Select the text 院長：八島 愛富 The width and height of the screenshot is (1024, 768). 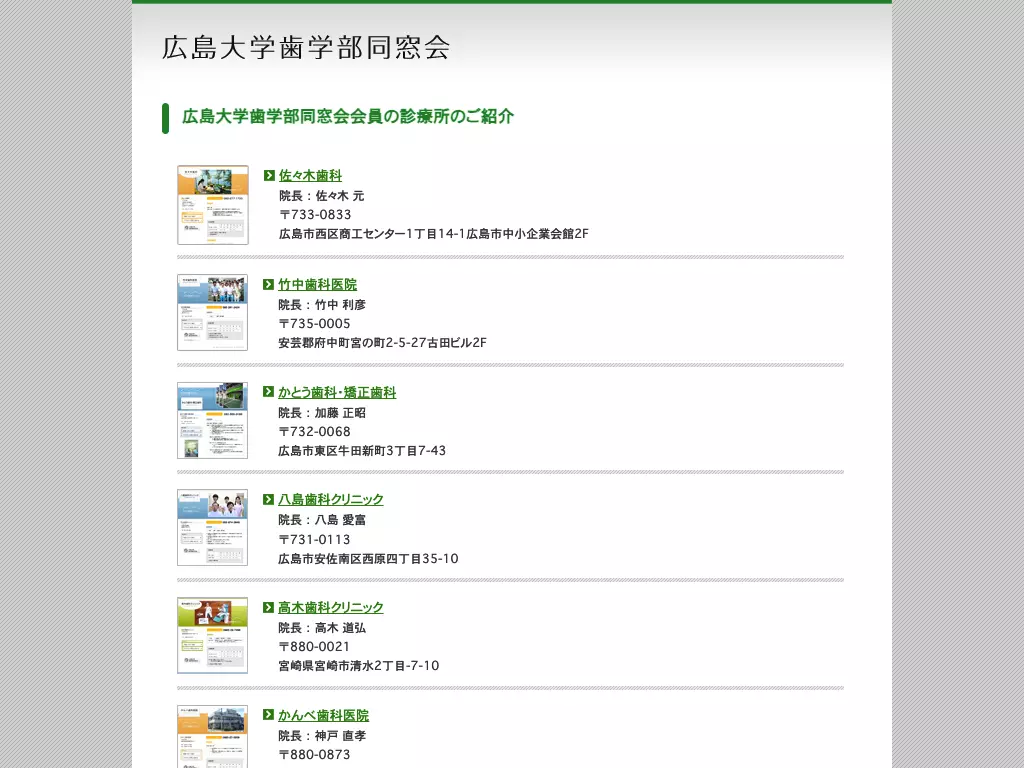[322, 520]
